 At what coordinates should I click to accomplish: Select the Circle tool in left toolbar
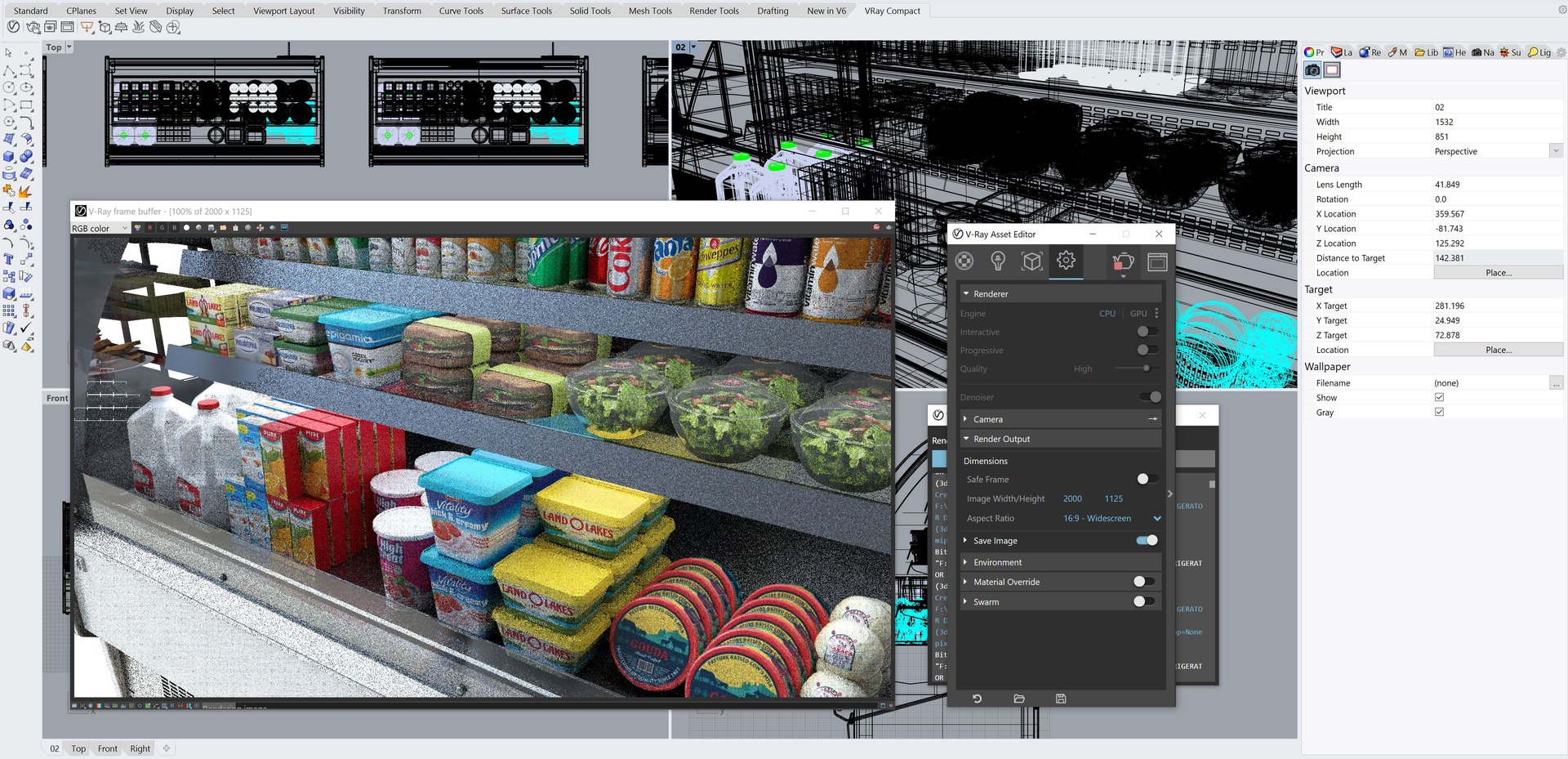point(9,87)
